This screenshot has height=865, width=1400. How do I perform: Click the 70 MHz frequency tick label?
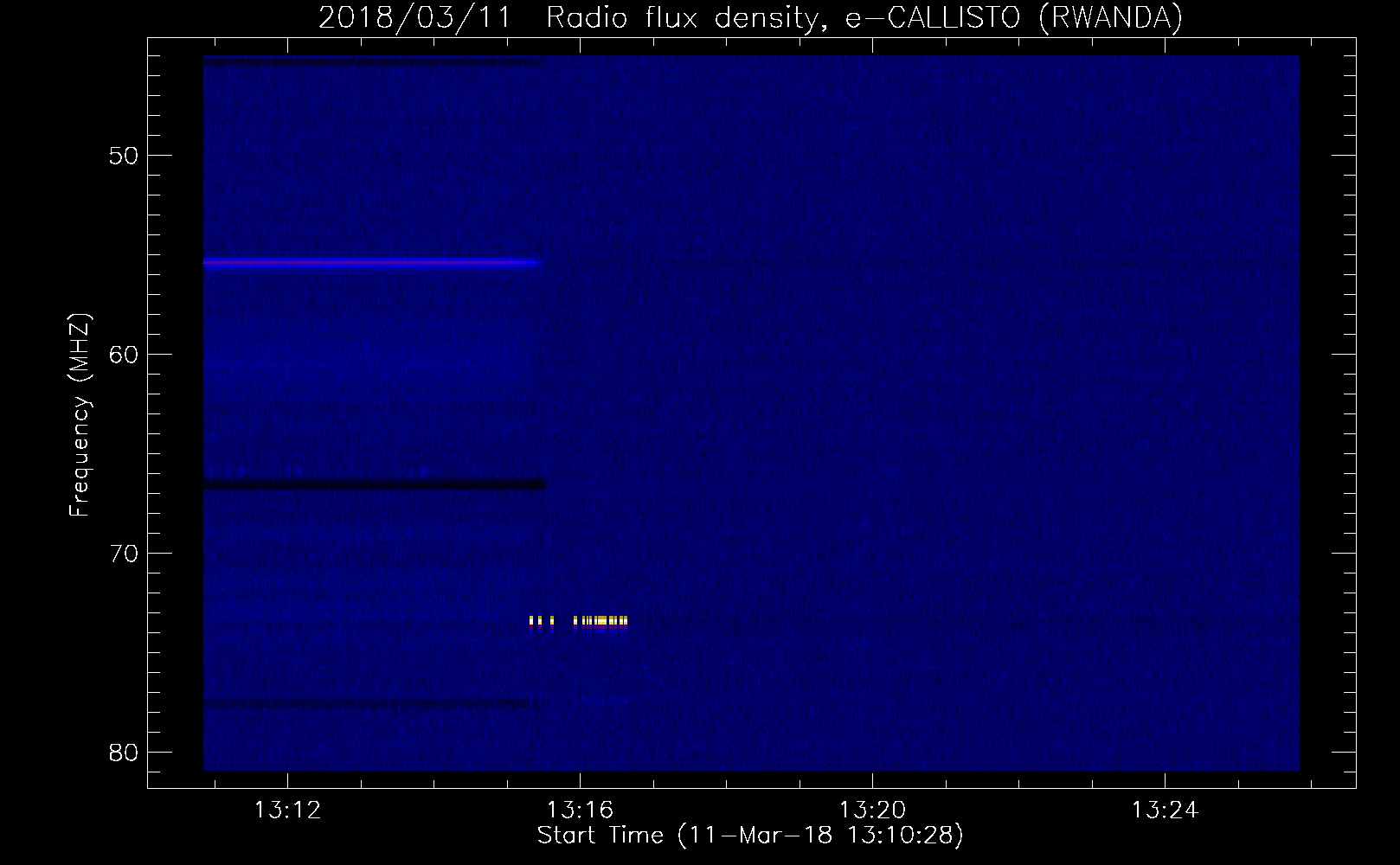coord(125,554)
